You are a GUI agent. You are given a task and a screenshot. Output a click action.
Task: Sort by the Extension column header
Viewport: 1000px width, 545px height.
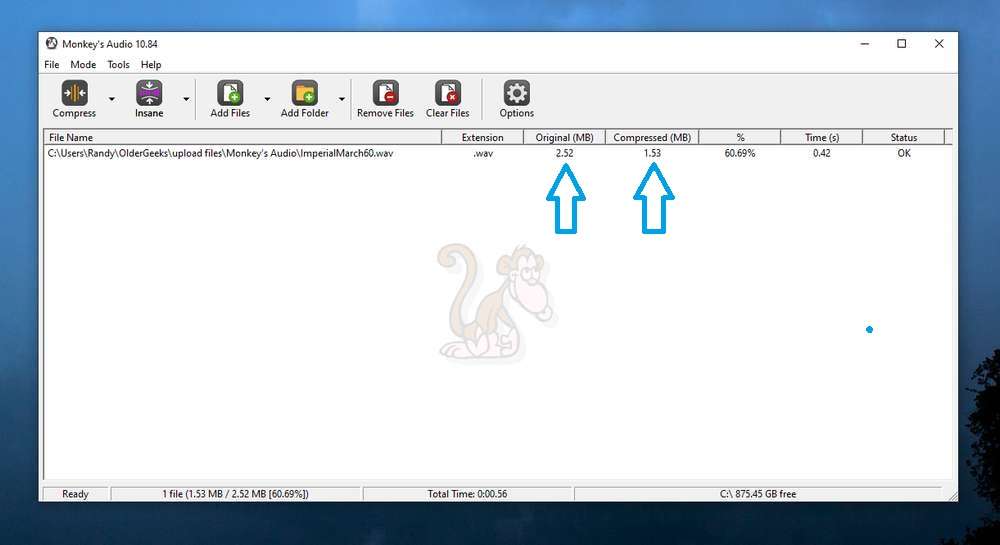pos(483,137)
